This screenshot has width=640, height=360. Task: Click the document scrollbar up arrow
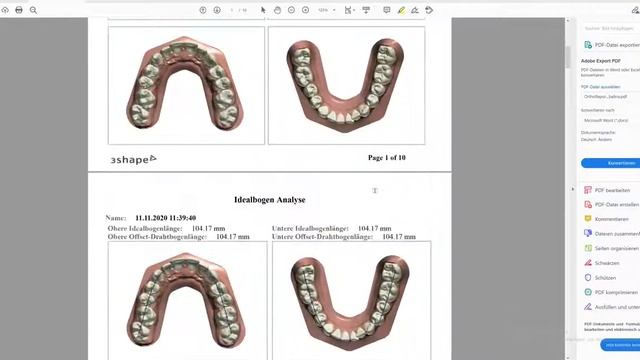tap(568, 20)
